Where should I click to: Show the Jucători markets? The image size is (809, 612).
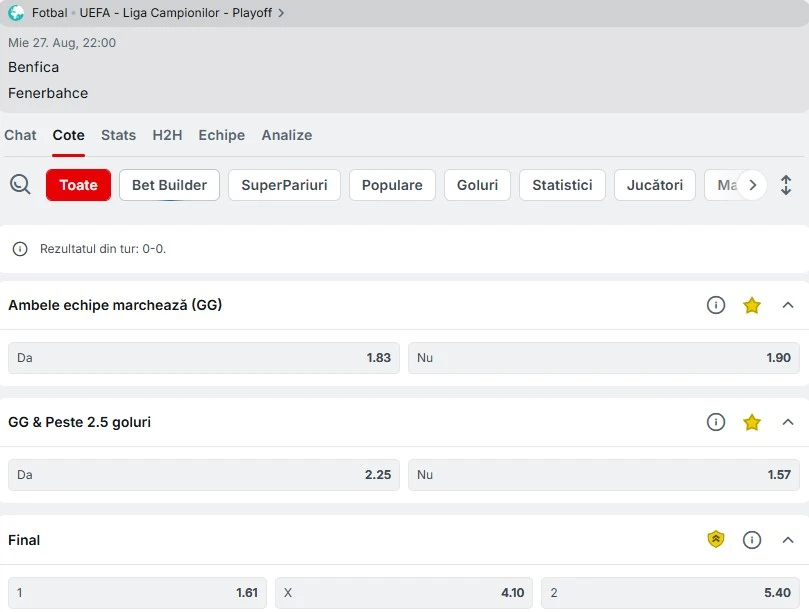click(655, 185)
